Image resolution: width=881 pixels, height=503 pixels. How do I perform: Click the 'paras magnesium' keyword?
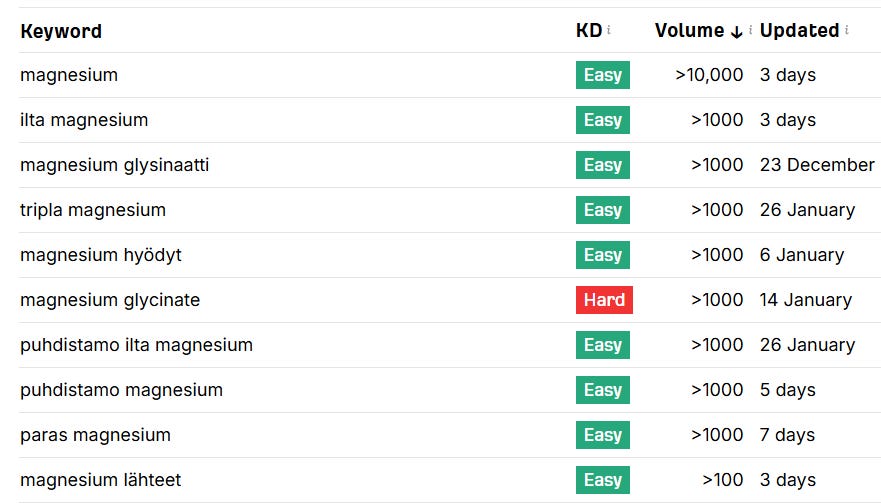[x=95, y=435]
